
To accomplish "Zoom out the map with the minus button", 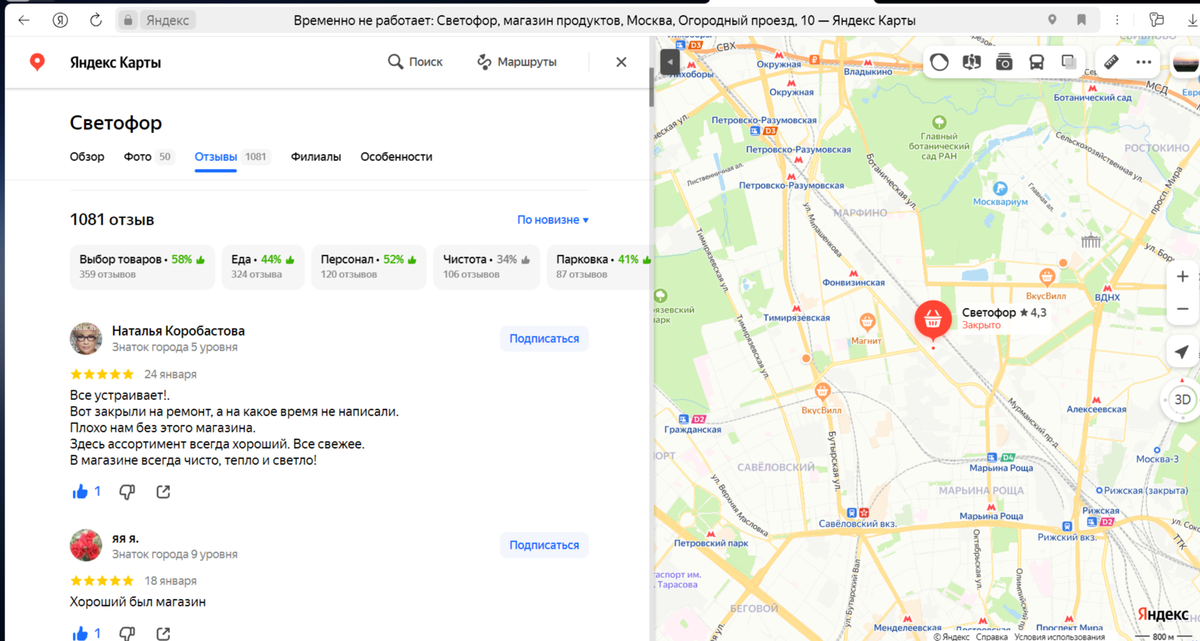I will click(x=1182, y=309).
